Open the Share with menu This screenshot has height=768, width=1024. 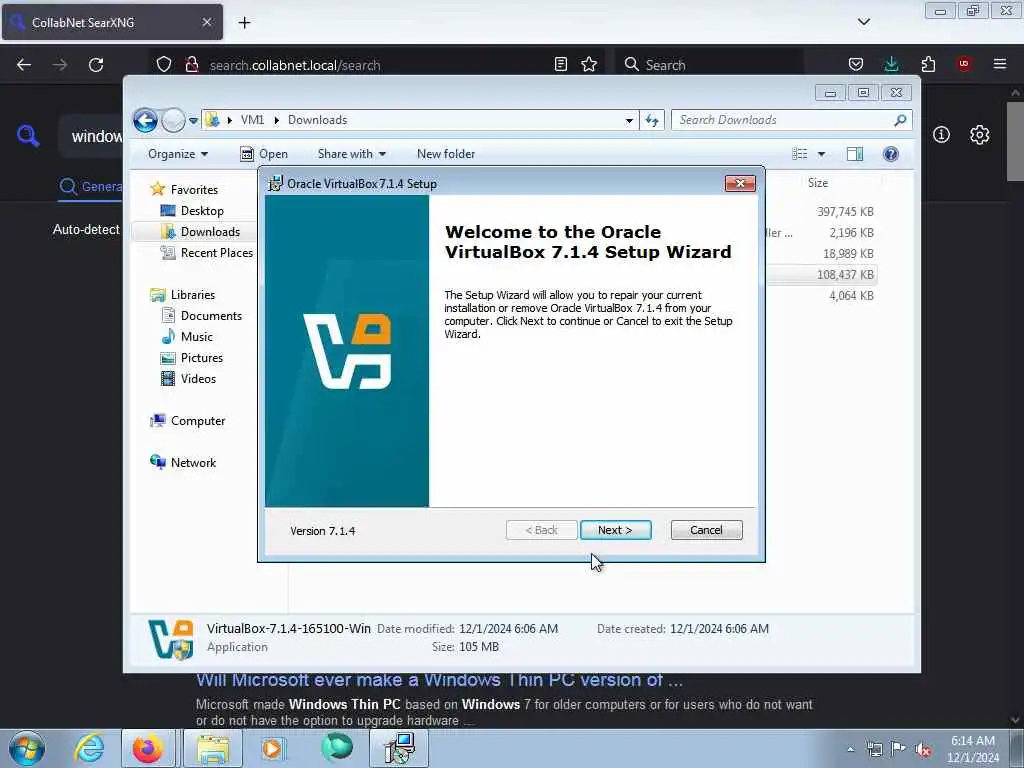[351, 154]
